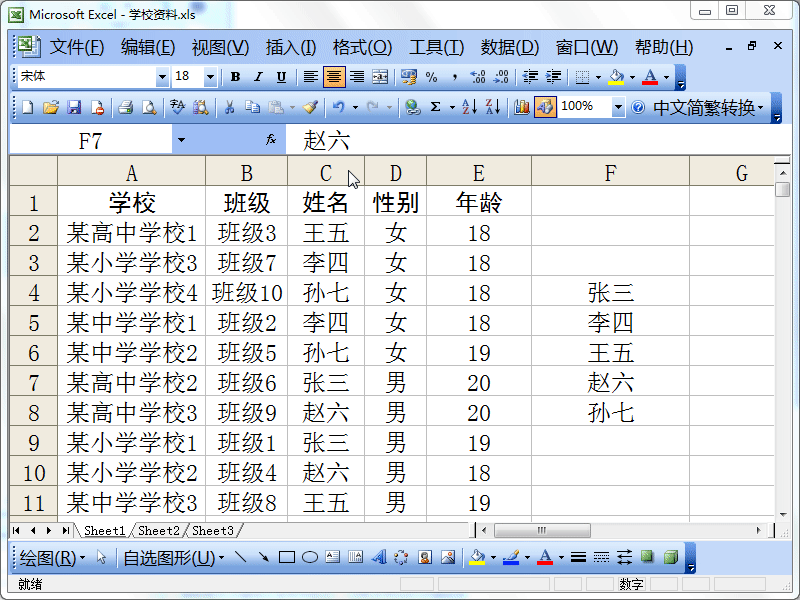Open 中文简繁转换 dropdown
This screenshot has width=800, height=600.
[x=708, y=108]
